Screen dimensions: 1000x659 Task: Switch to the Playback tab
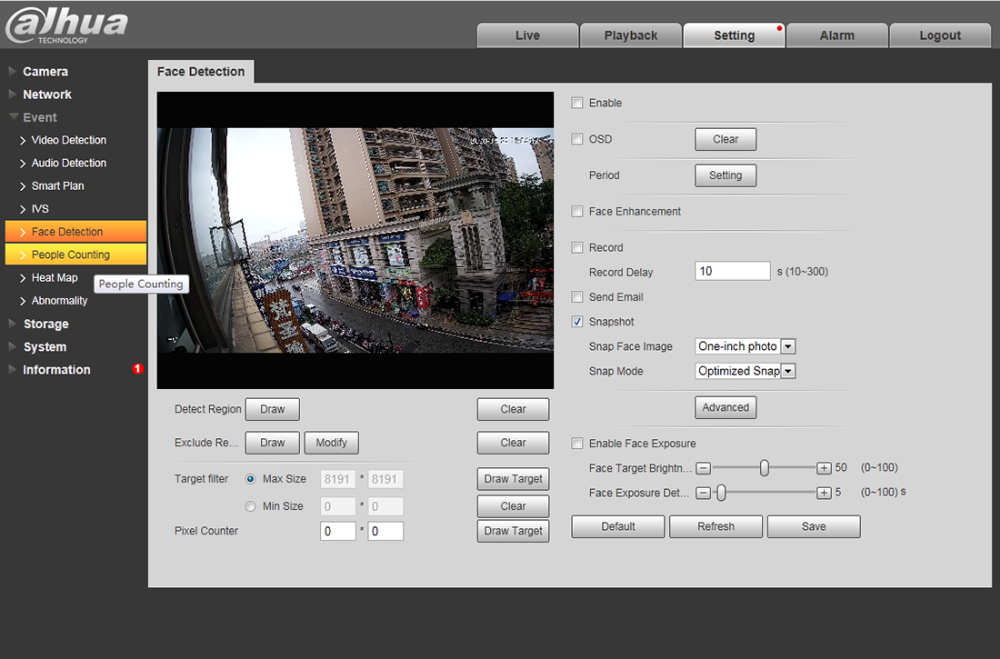(630, 35)
